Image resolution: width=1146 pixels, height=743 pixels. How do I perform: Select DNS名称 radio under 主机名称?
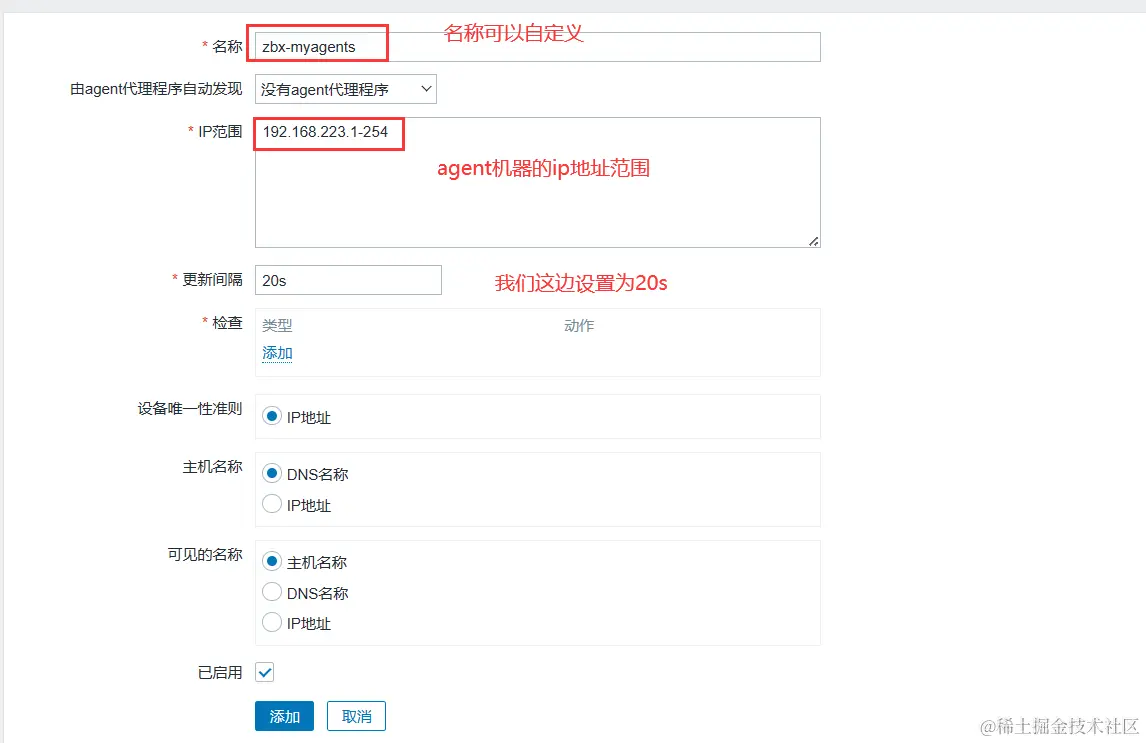(272, 473)
